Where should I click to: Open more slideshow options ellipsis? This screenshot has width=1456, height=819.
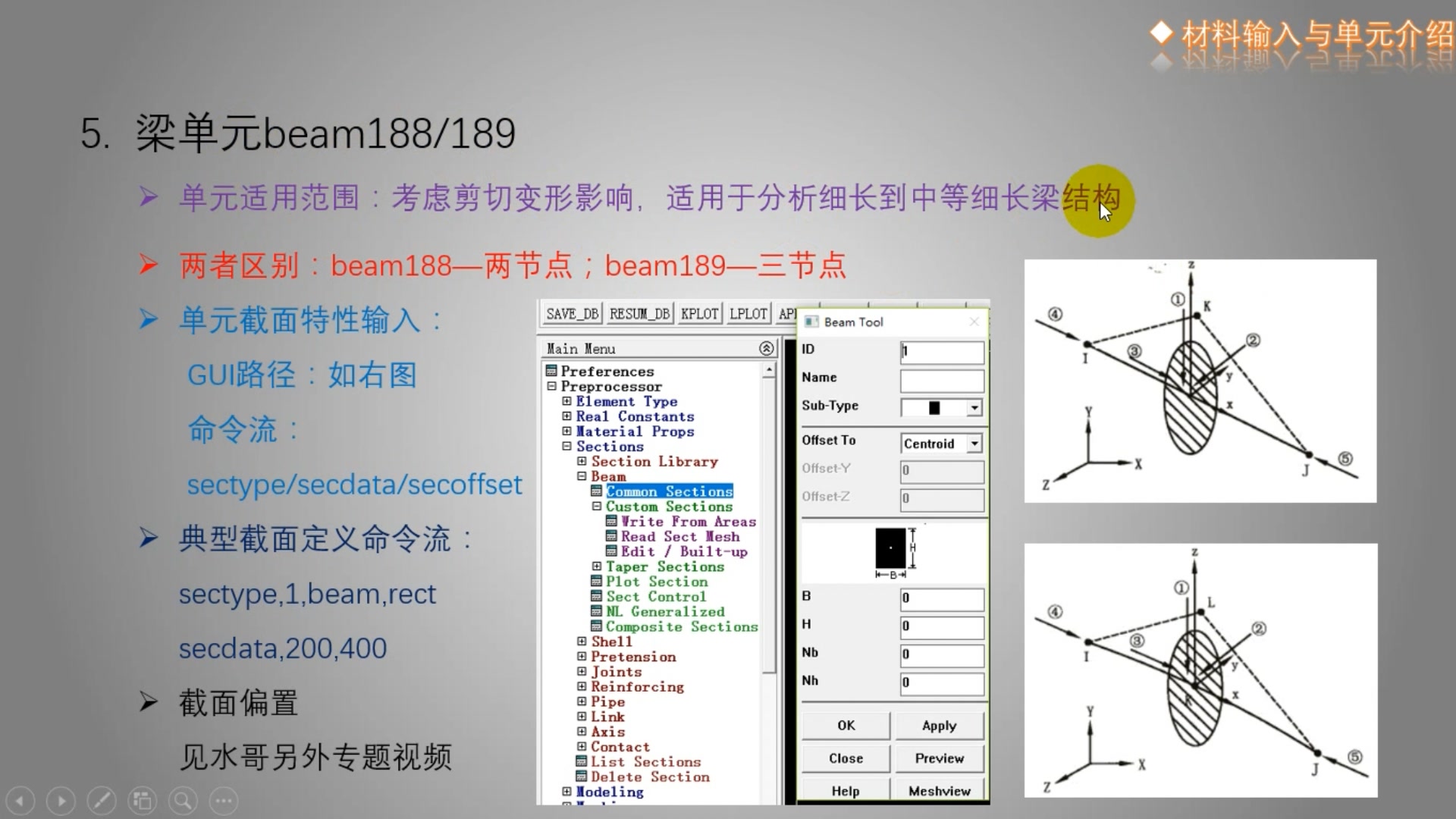click(x=223, y=801)
